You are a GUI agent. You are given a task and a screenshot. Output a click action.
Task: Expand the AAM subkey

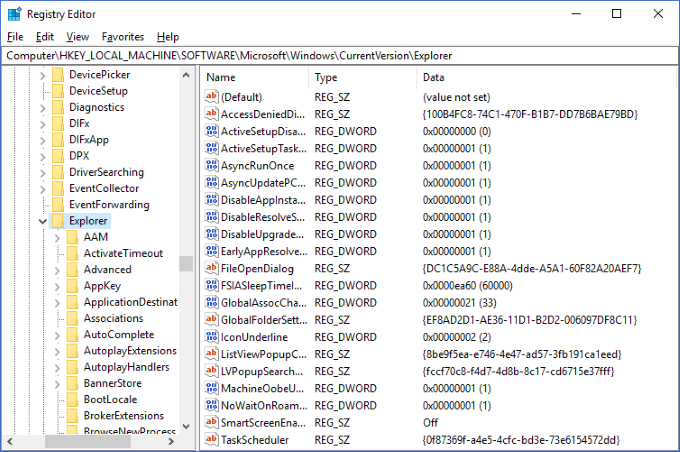(57, 238)
